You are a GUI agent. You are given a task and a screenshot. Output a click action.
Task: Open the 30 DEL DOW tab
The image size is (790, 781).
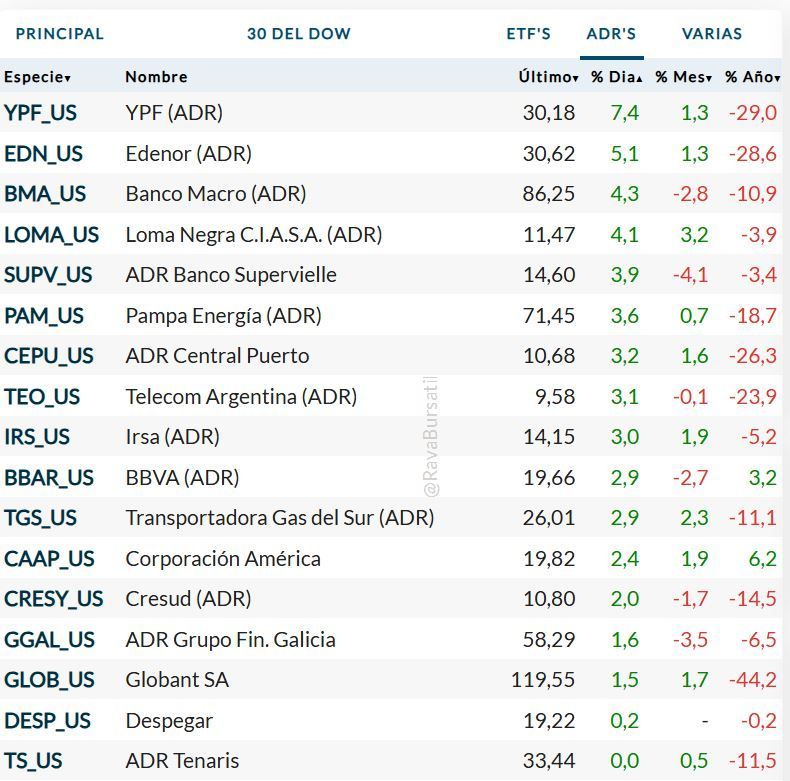click(299, 34)
